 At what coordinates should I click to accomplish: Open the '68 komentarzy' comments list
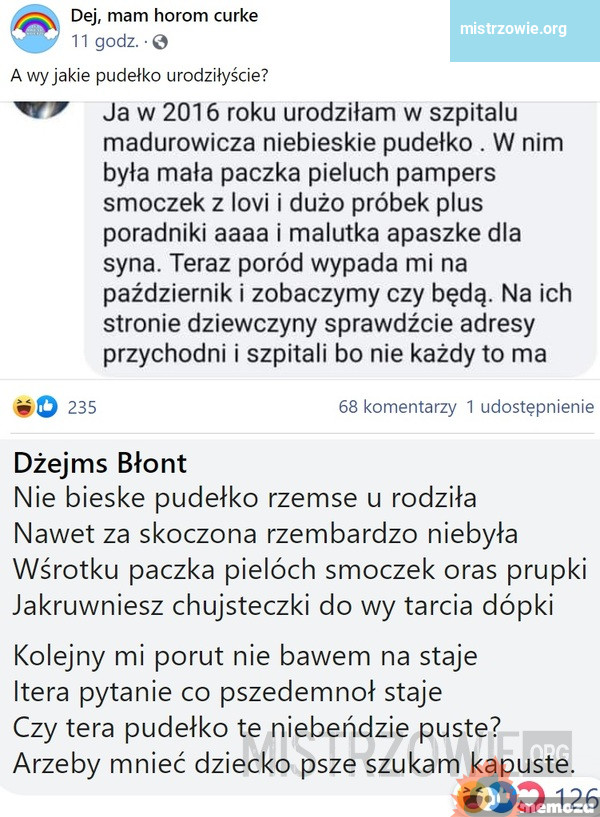(397, 407)
